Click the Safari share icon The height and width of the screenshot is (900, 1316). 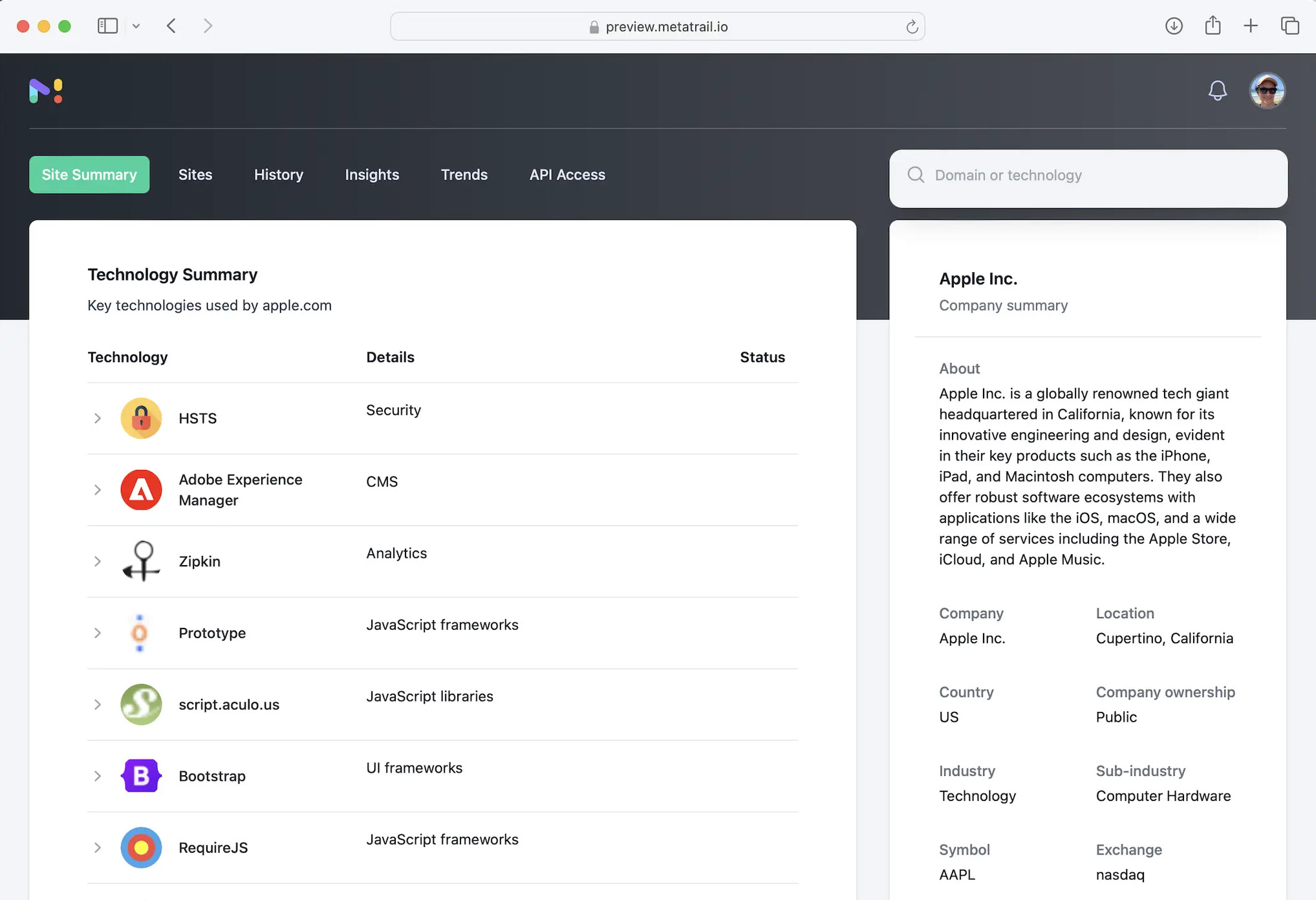tap(1213, 26)
